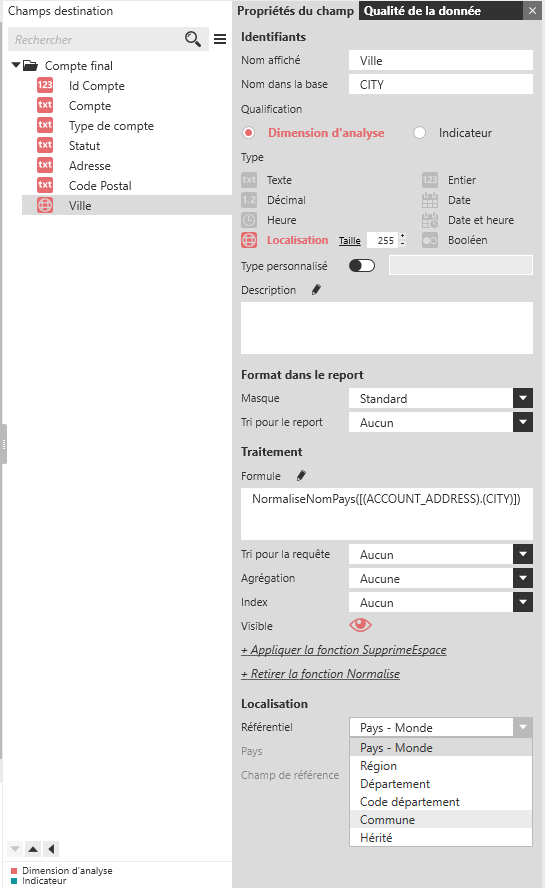This screenshot has height=888, width=545.
Task: Collapse the Compte final tree node
Action: tap(16, 65)
